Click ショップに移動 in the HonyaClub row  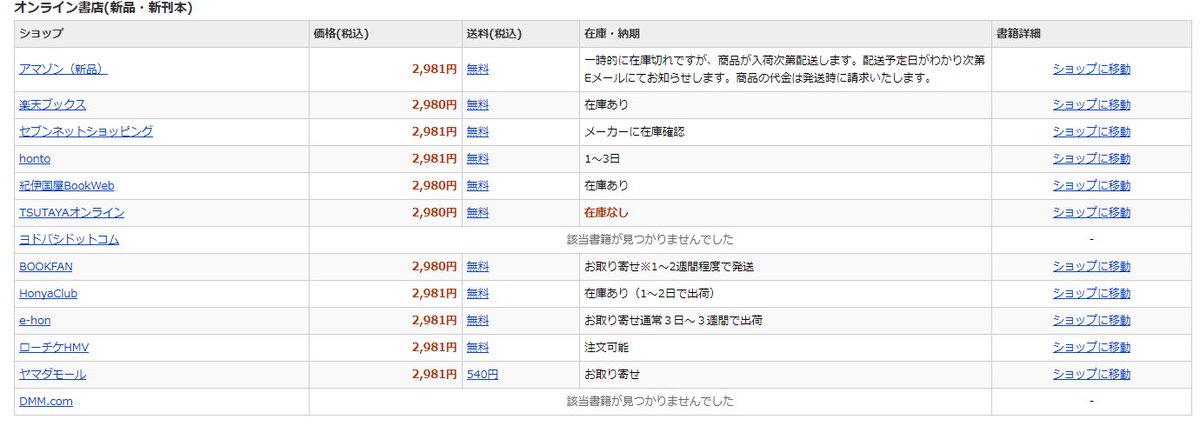pyautogui.click(x=1091, y=293)
